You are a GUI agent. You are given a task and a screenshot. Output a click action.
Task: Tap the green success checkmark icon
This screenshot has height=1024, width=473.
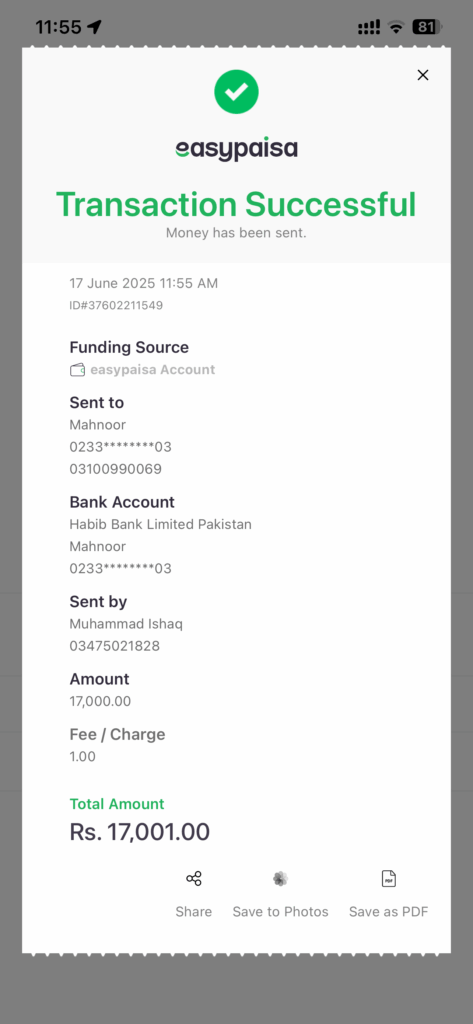click(236, 92)
